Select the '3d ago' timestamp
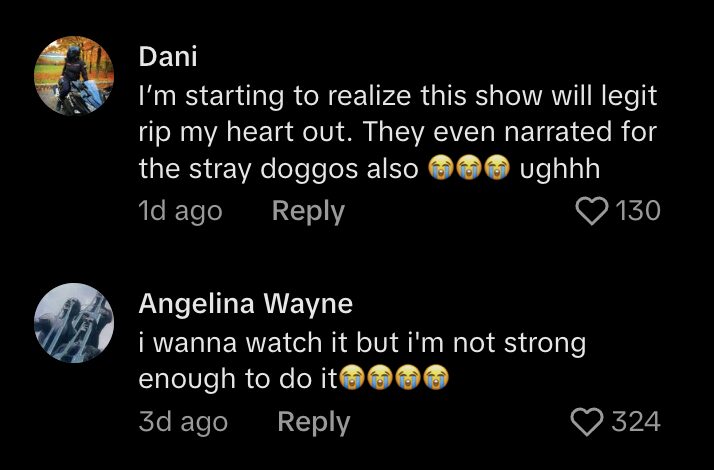This screenshot has height=470, width=714. click(183, 422)
